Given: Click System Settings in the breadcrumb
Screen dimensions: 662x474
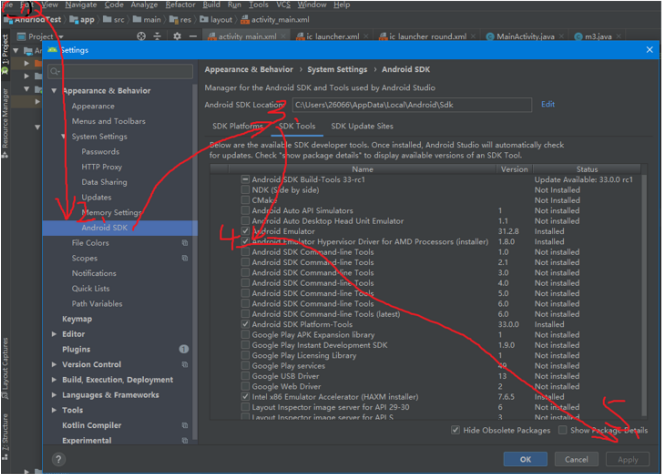Looking at the screenshot, I should [337, 69].
